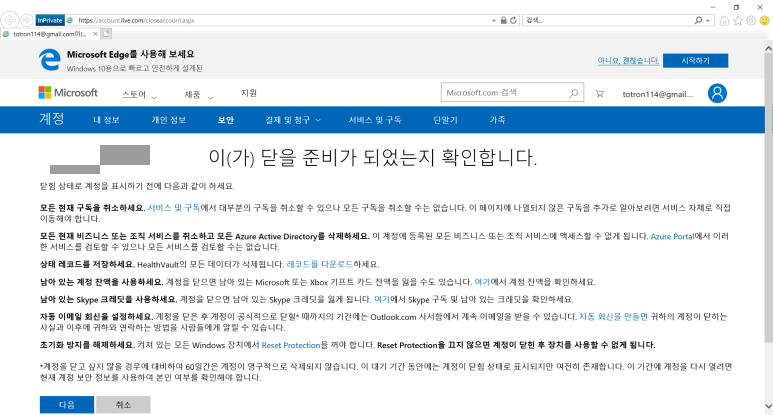773x415 pixels.
Task: Open the 내 정보 tab
Action: click(106, 120)
